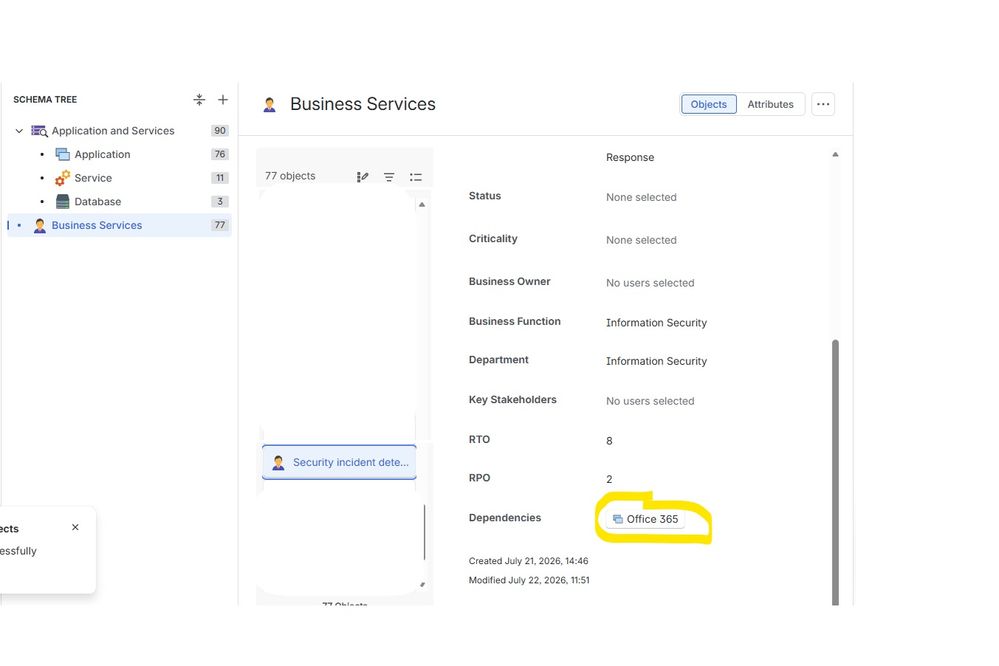
Task: Click RPO value 2
Action: pos(609,479)
